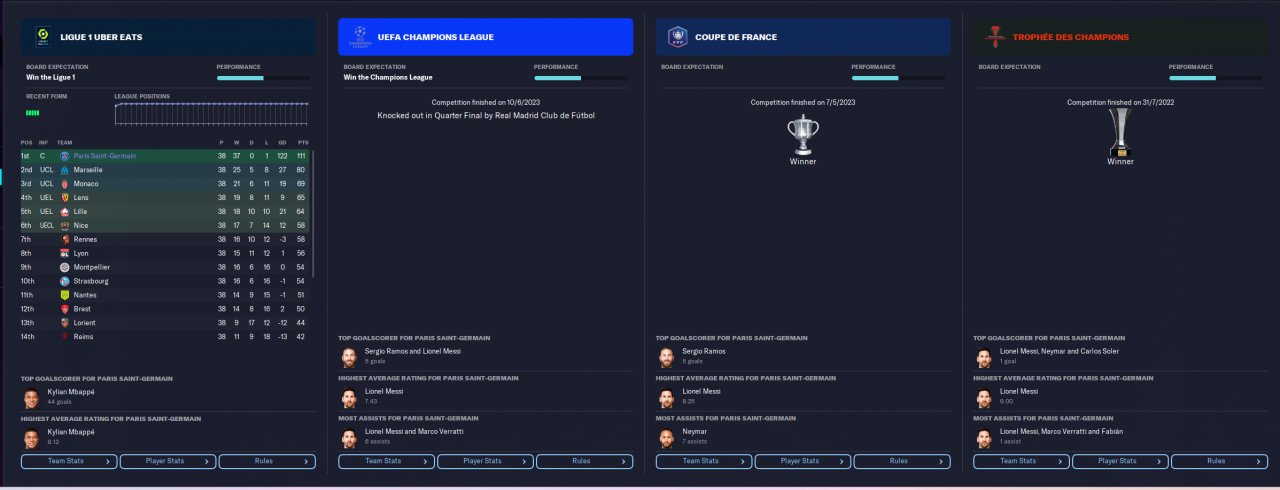The image size is (1280, 490).
Task: Open the Paris Saint-Germain team link
Action: (x=104, y=156)
